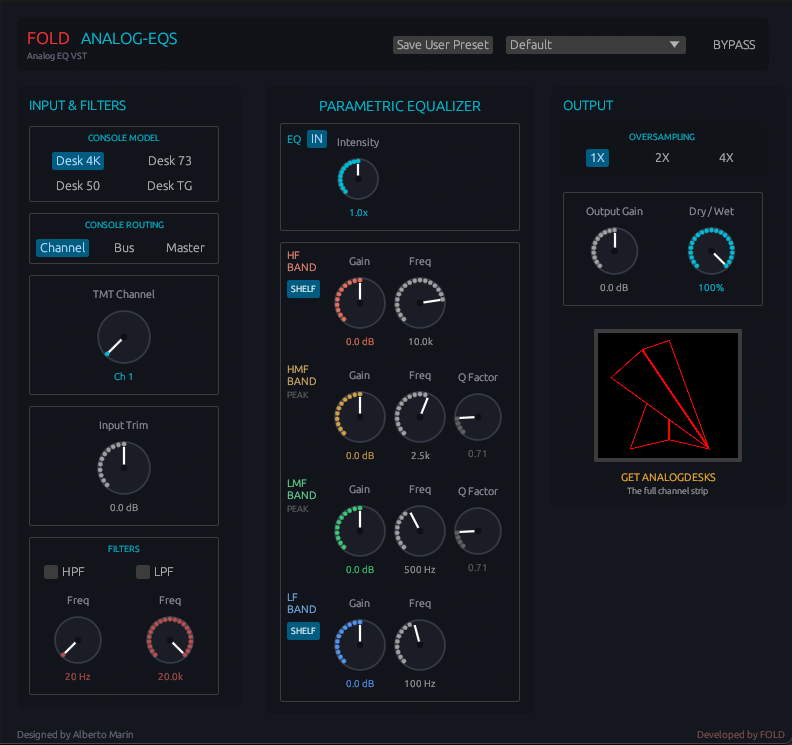This screenshot has width=792, height=745.
Task: Select 2X oversampling
Action: click(x=662, y=158)
